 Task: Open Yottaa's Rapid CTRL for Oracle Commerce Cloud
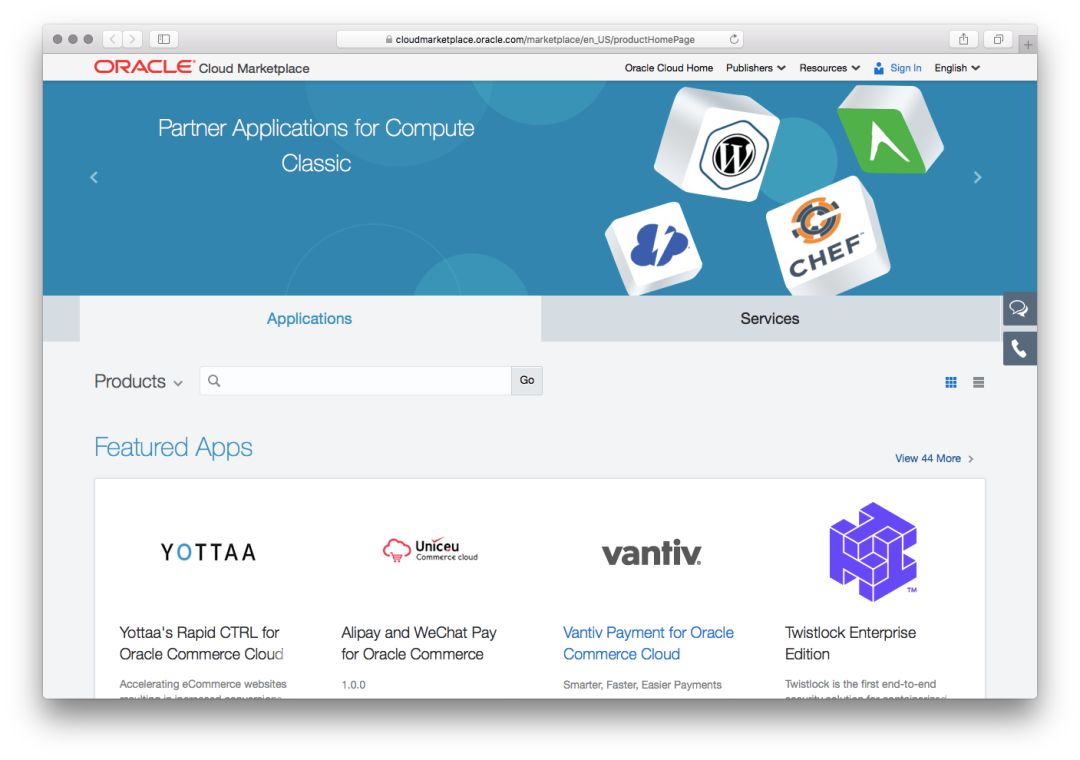pyautogui.click(x=201, y=643)
